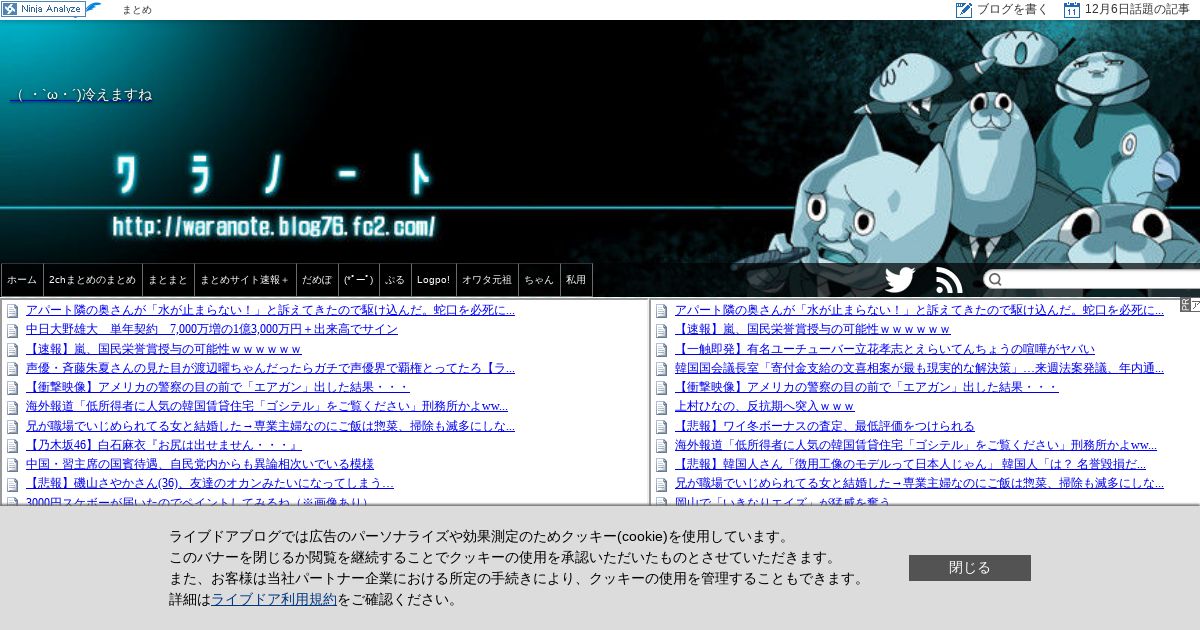Open the 私用 menu item
1200x630 pixels.
(x=576, y=280)
